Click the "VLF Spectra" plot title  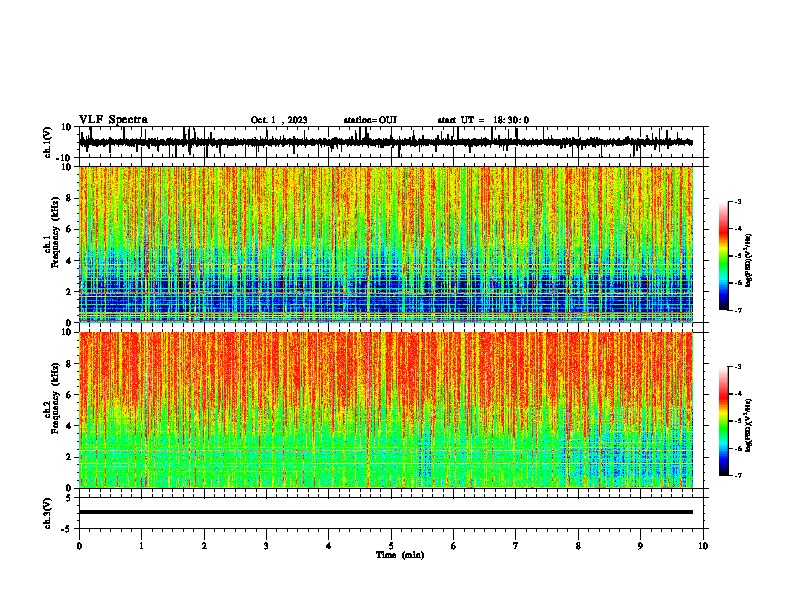coord(113,119)
